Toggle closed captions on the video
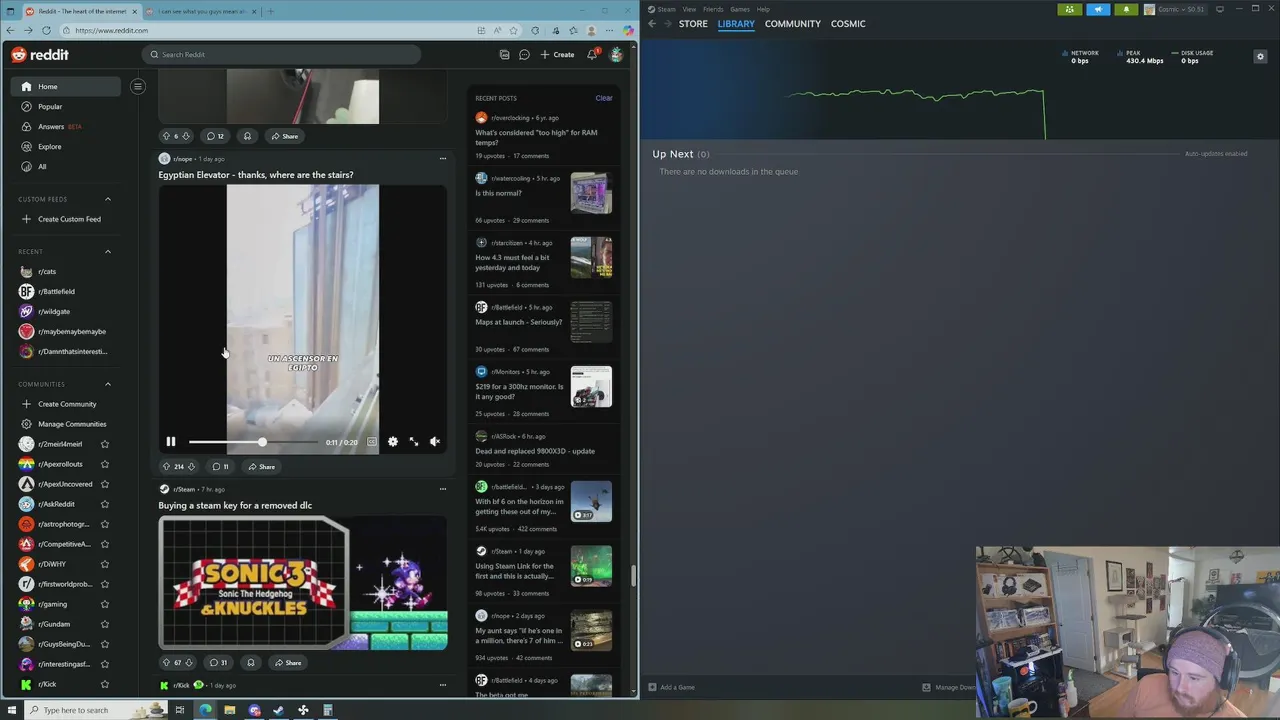 372,441
